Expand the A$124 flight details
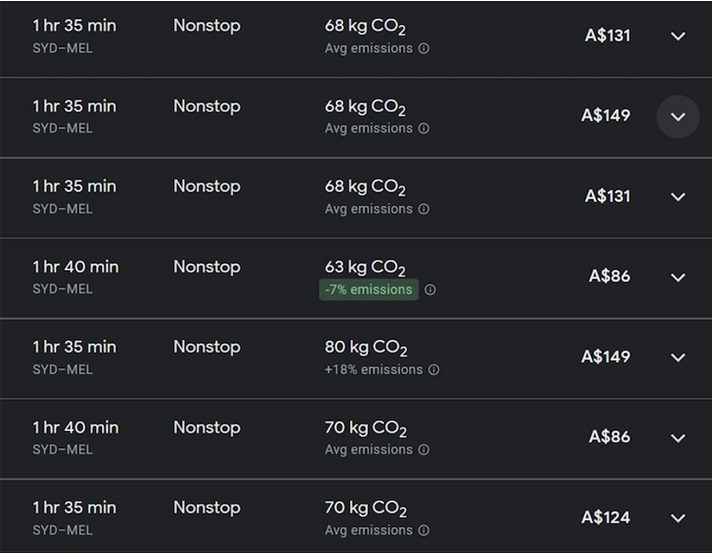The image size is (712, 553). click(x=678, y=518)
